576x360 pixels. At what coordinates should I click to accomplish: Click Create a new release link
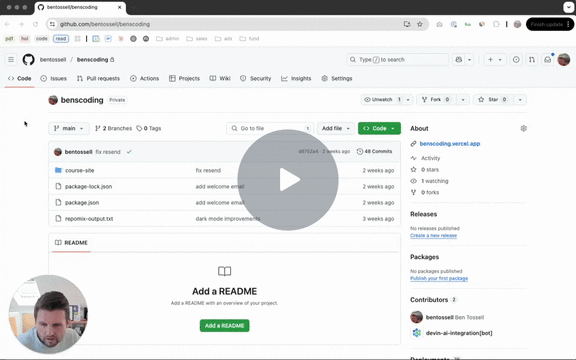[433, 235]
